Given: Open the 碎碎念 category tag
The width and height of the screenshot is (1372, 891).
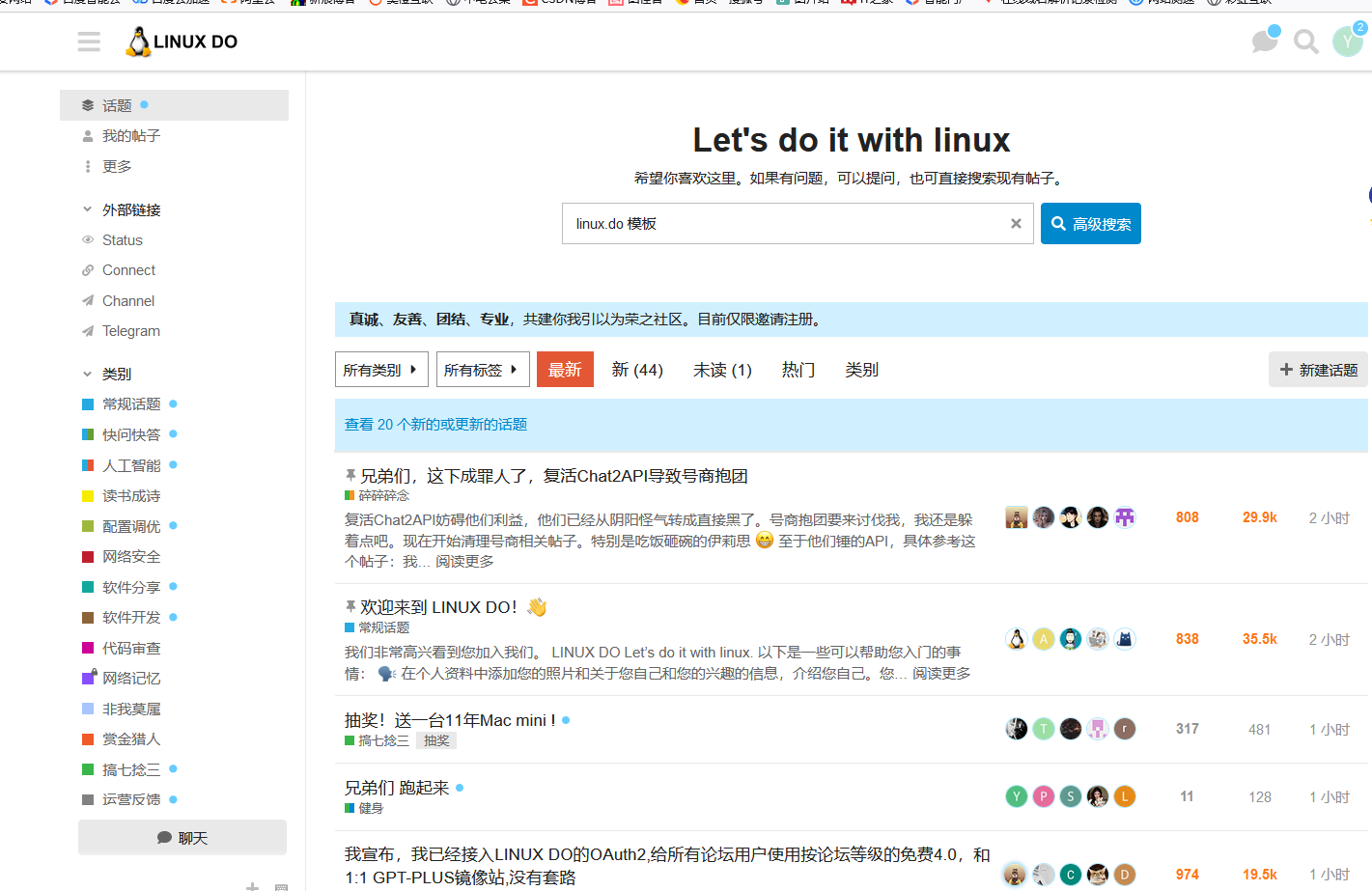Looking at the screenshot, I should coord(378,495).
